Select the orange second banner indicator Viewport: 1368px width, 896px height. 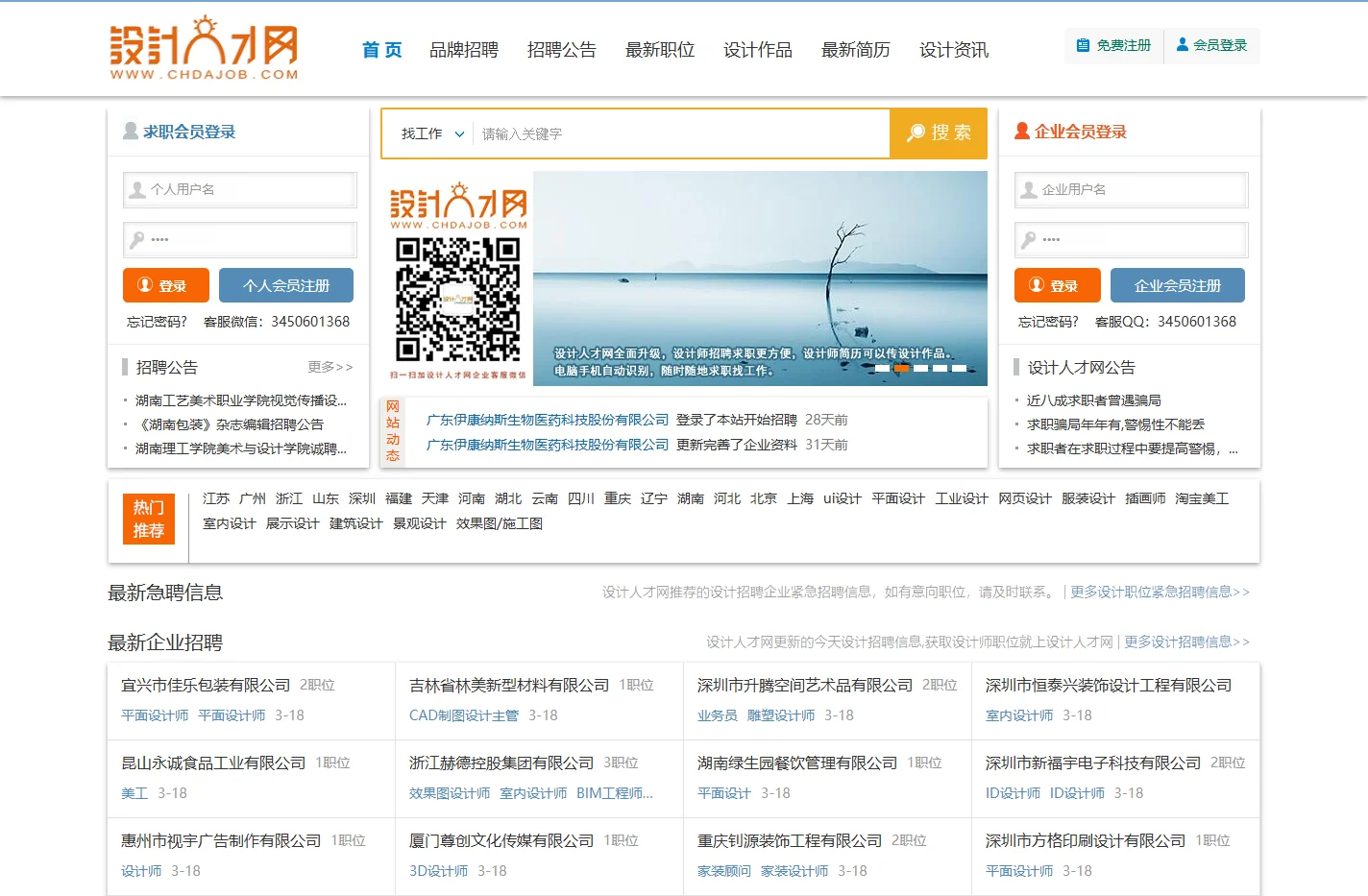click(x=901, y=368)
